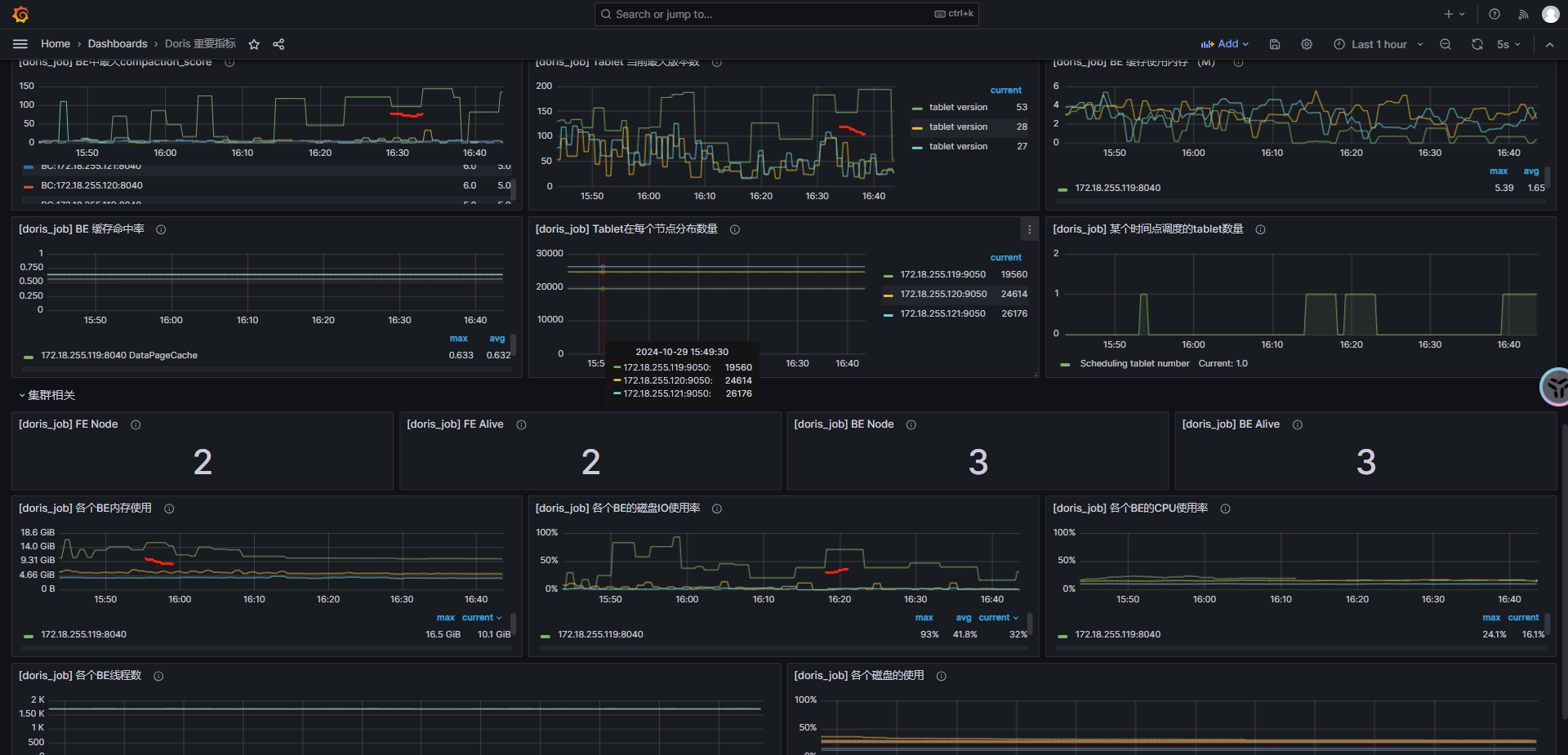Screen dimensions: 1568x755
Task: Show info for 某个时间点调度的tablet数量 panel
Action: point(1260,229)
